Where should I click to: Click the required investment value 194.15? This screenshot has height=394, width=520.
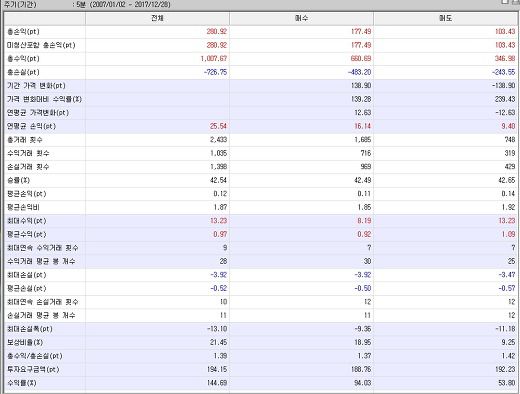217,369
